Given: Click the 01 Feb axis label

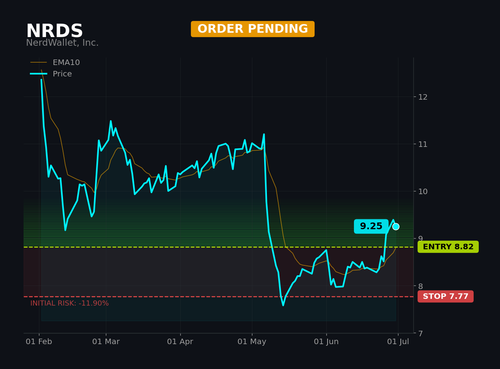Looking at the screenshot, I should tap(39, 341).
